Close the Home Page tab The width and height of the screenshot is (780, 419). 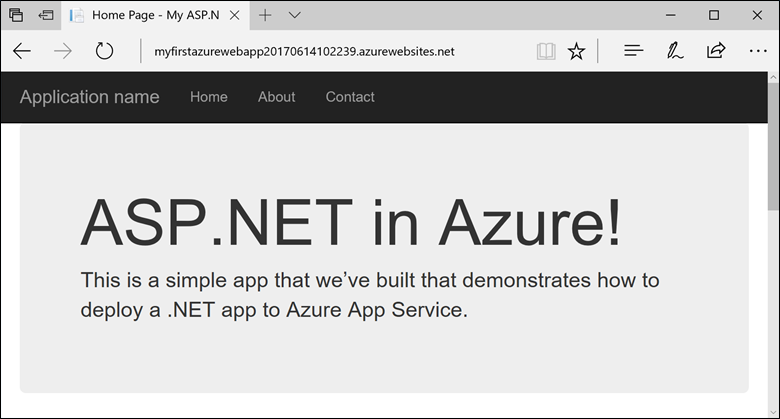point(234,15)
